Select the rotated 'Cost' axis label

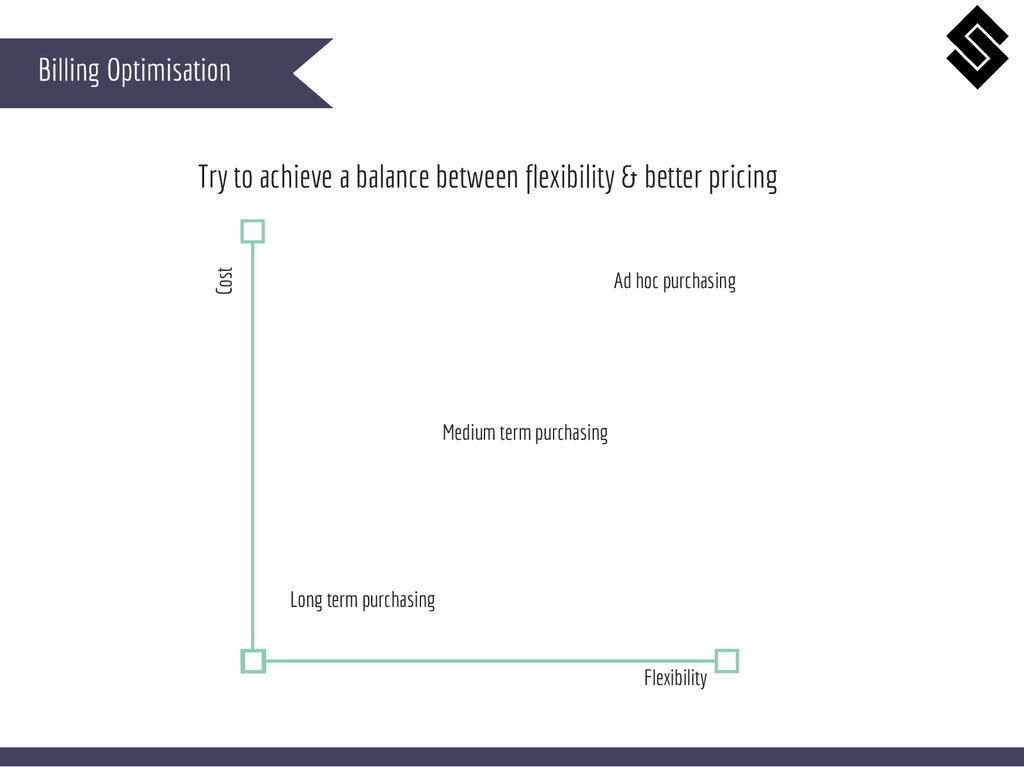pos(225,281)
